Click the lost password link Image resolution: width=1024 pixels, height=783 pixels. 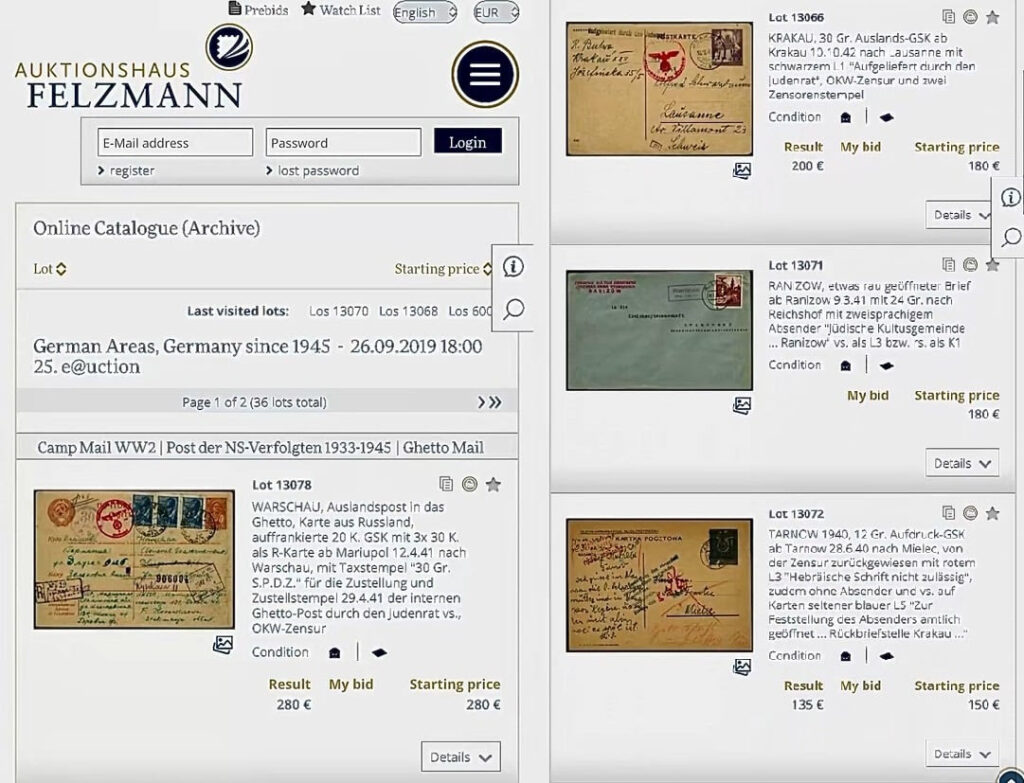point(317,171)
